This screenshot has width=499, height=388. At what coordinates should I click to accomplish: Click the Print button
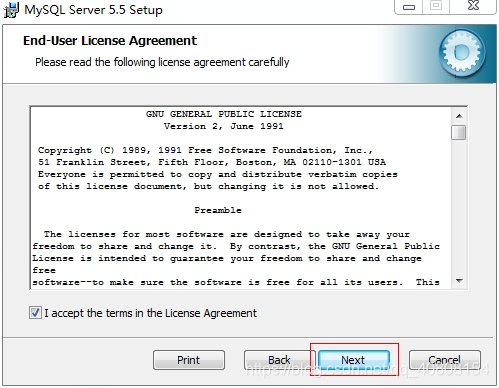click(x=189, y=360)
